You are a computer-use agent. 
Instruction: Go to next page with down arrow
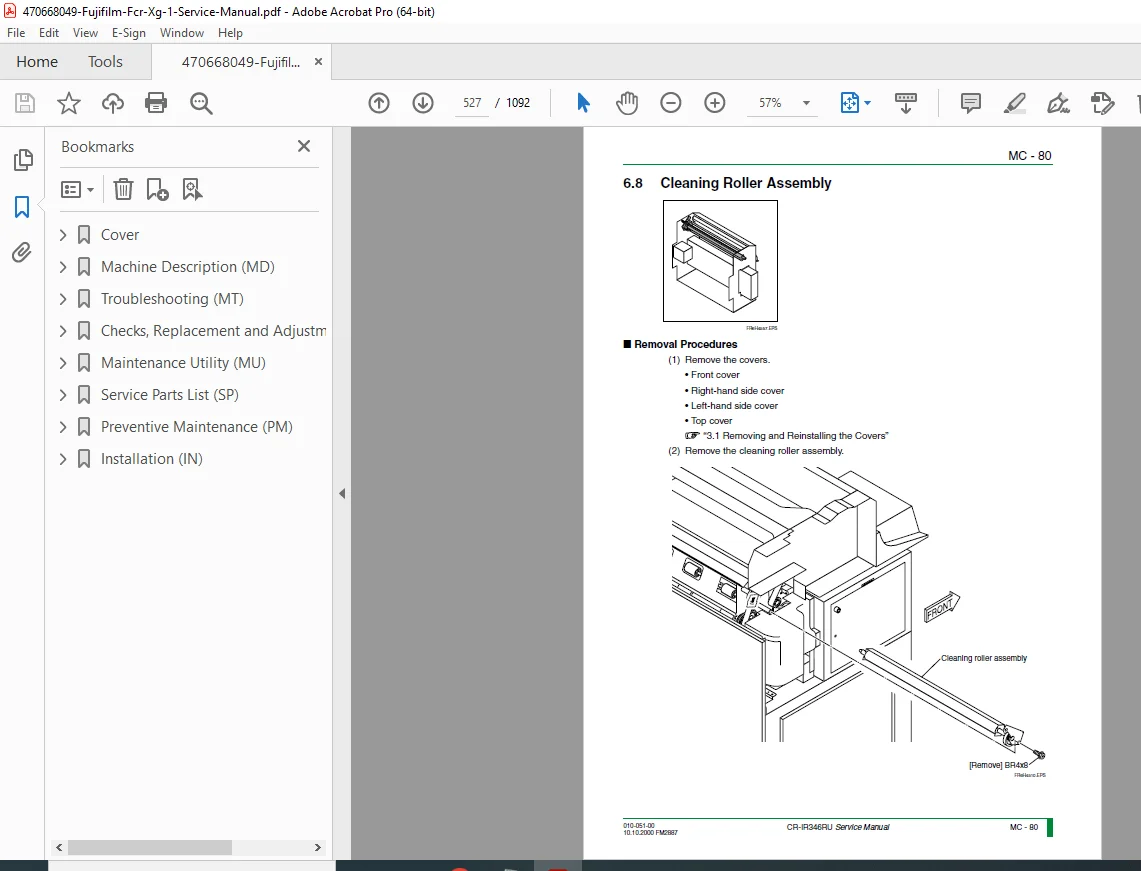tap(423, 103)
